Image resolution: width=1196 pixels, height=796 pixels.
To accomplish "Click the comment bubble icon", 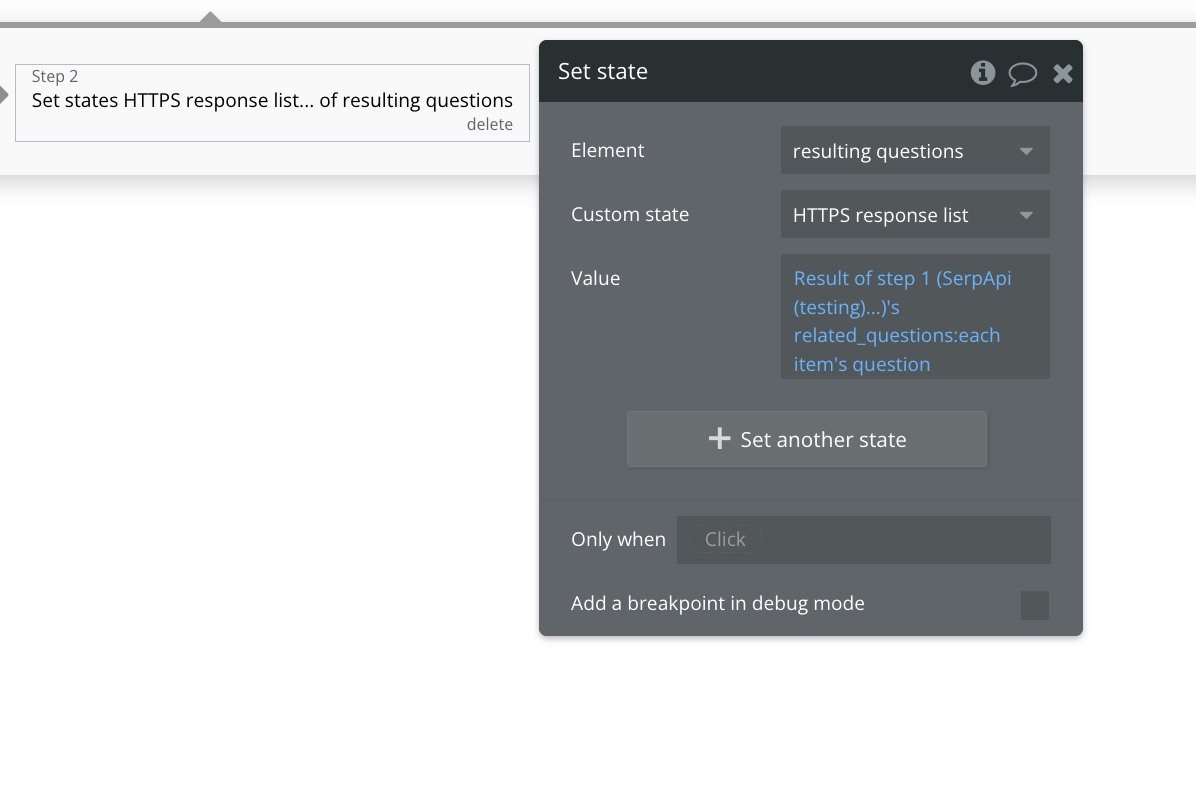I will [1022, 73].
